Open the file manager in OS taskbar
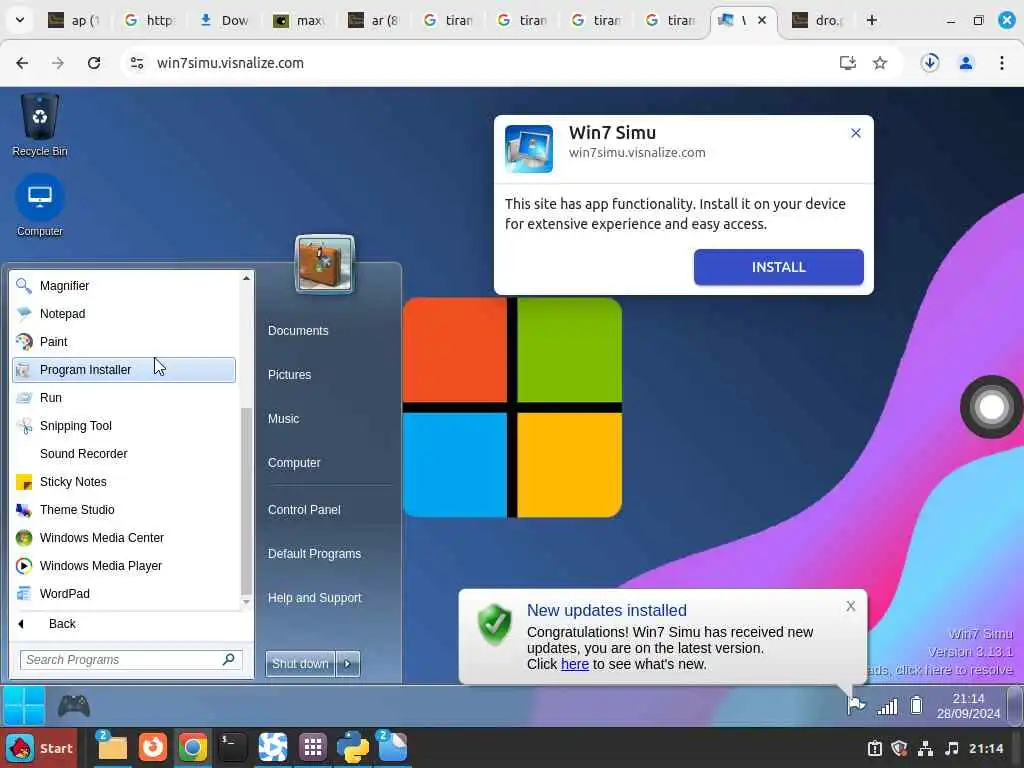The image size is (1024, 768). tap(112, 748)
